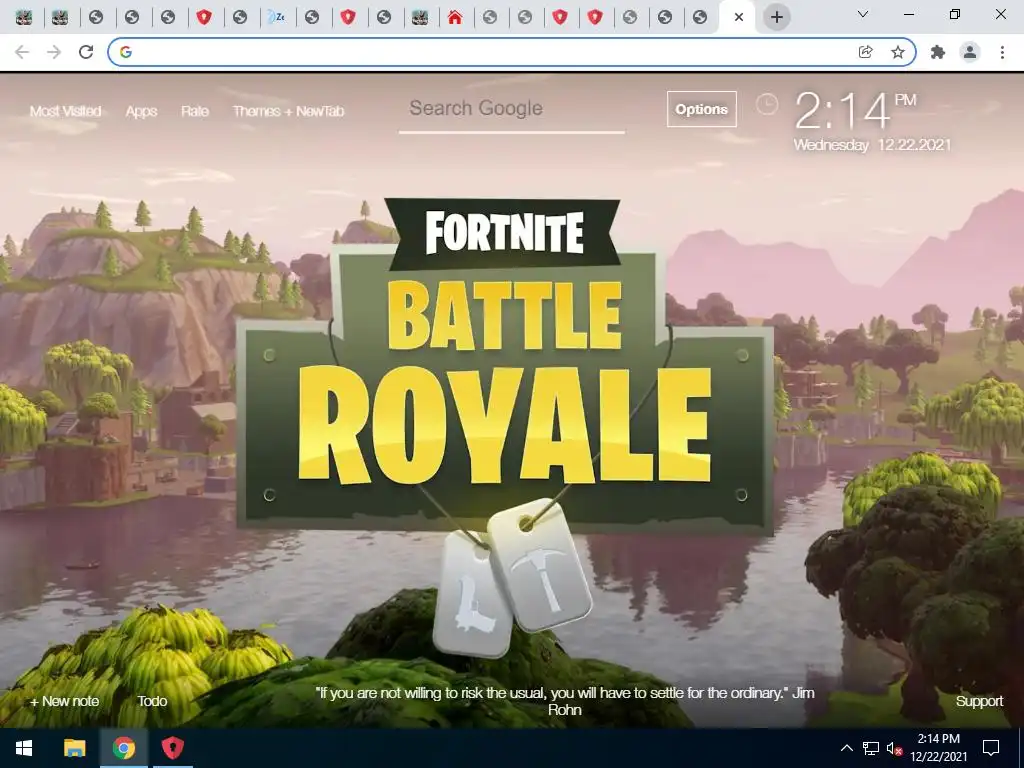Screen dimensions: 1024x768
Task: Open the Windows Start menu
Action: pos(24,748)
